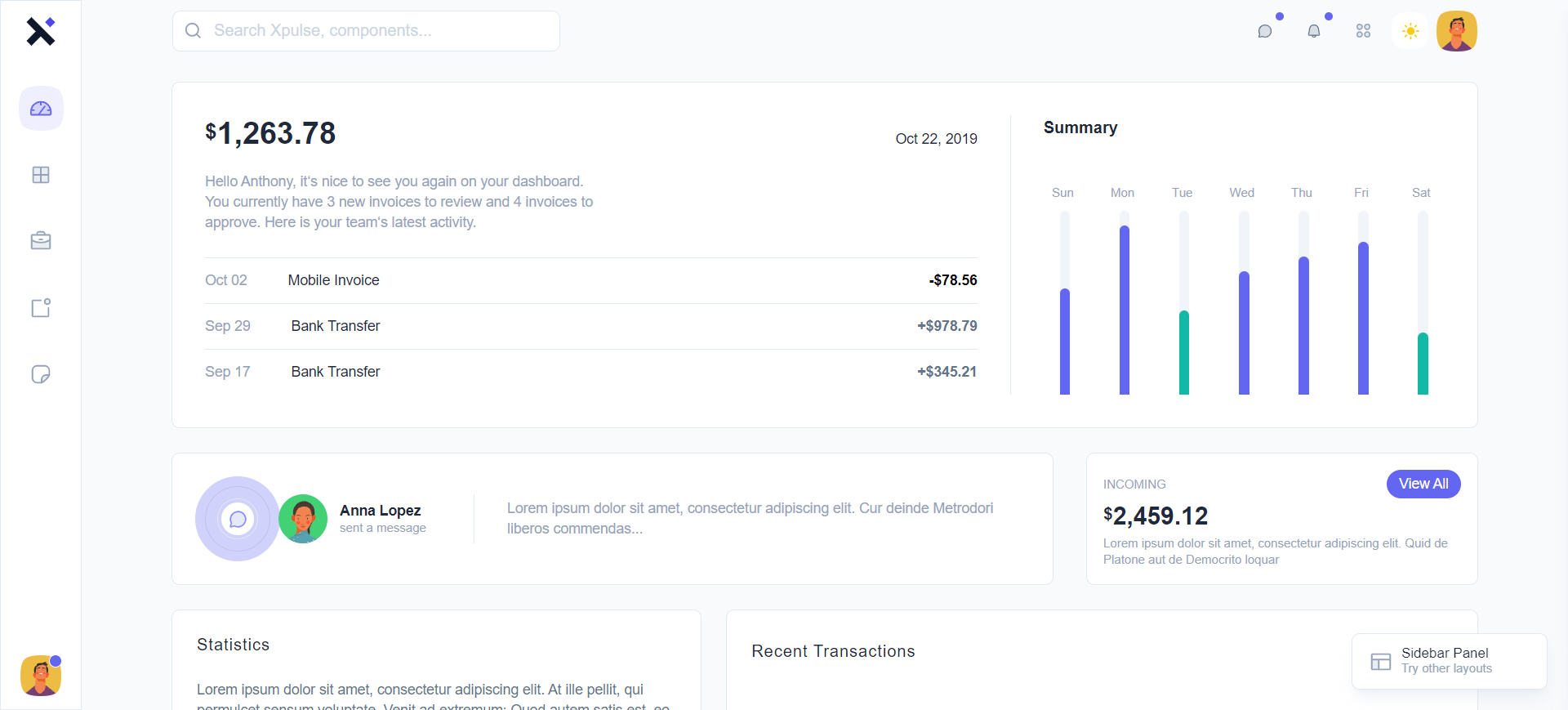Open the dashboard gauge sidebar icon

(41, 109)
